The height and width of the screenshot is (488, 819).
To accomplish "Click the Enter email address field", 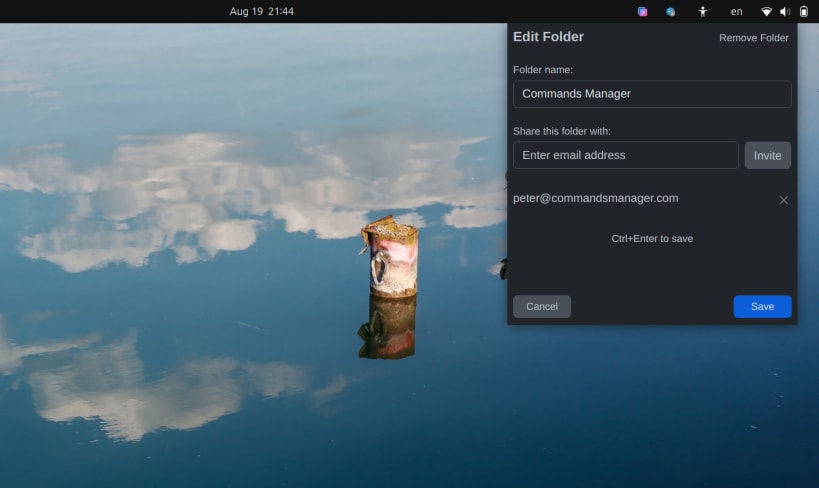I will coord(625,155).
